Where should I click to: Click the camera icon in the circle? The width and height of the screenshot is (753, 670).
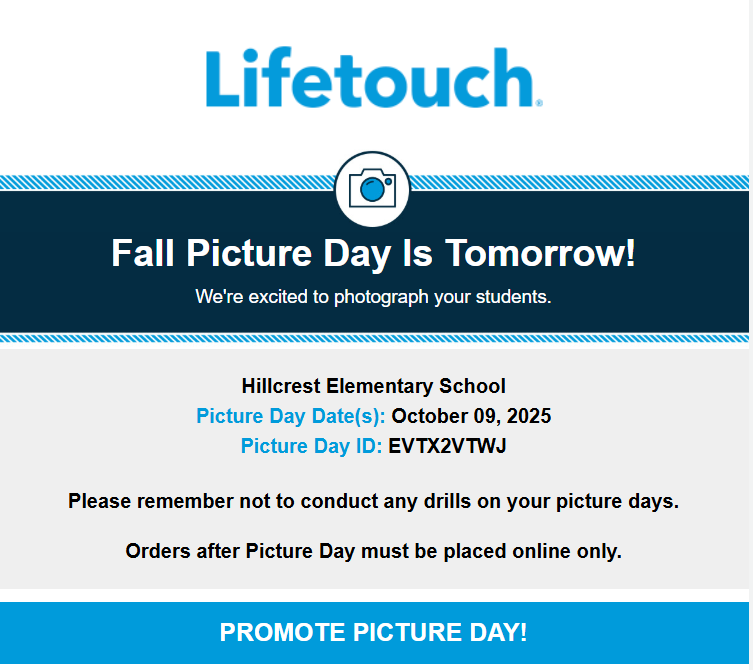click(373, 188)
